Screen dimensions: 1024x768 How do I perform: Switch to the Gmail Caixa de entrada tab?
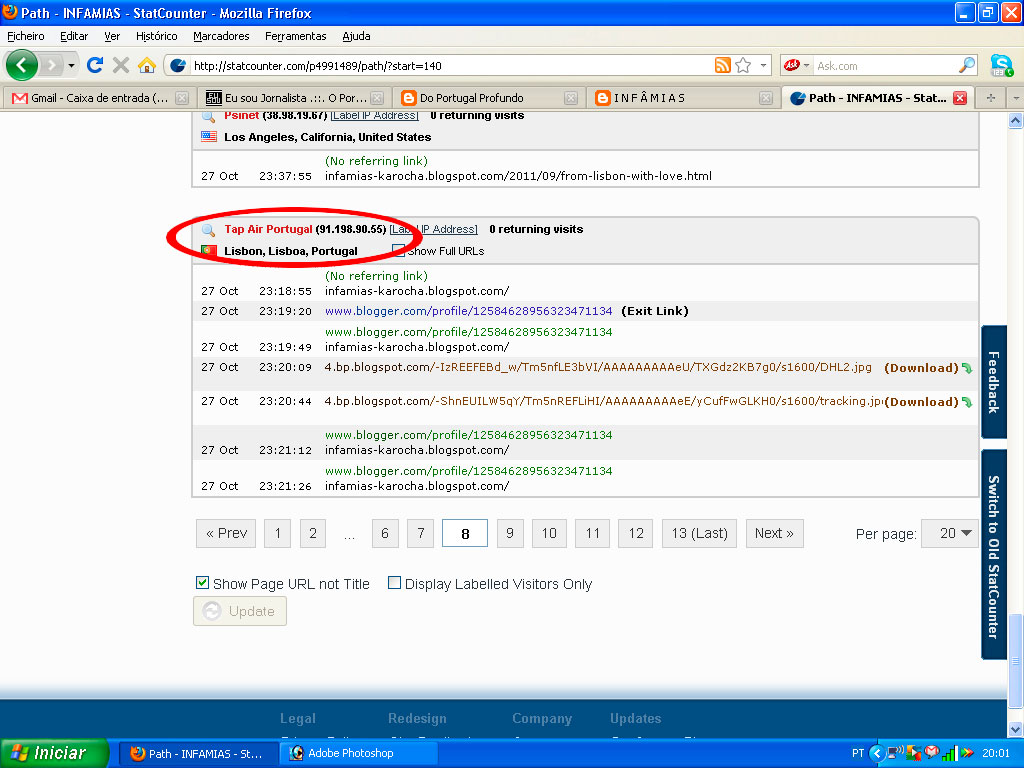click(99, 98)
